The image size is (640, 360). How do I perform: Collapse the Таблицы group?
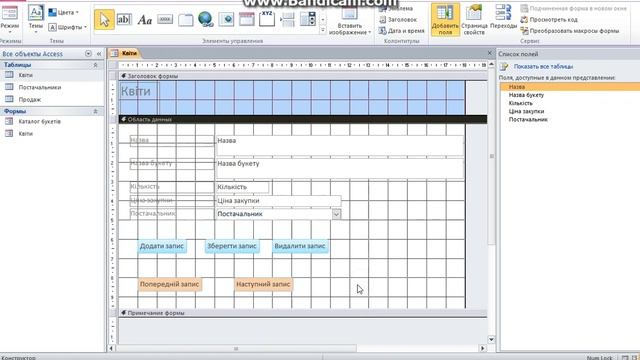[96, 65]
